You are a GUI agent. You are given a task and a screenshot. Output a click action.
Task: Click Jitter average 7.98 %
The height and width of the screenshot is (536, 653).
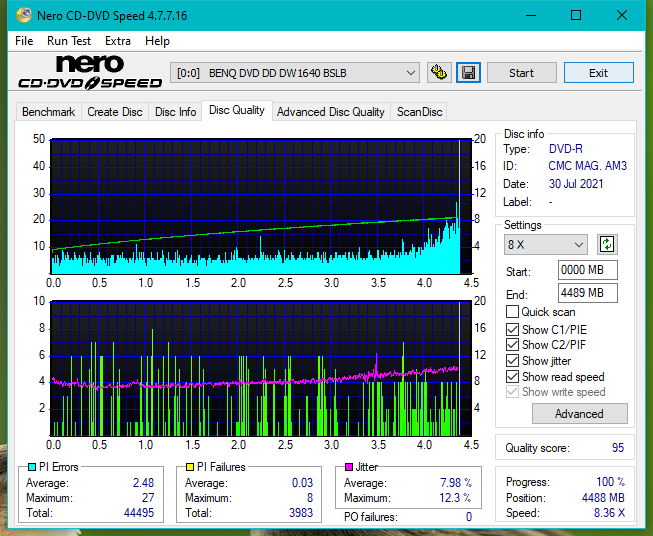(x=456, y=483)
